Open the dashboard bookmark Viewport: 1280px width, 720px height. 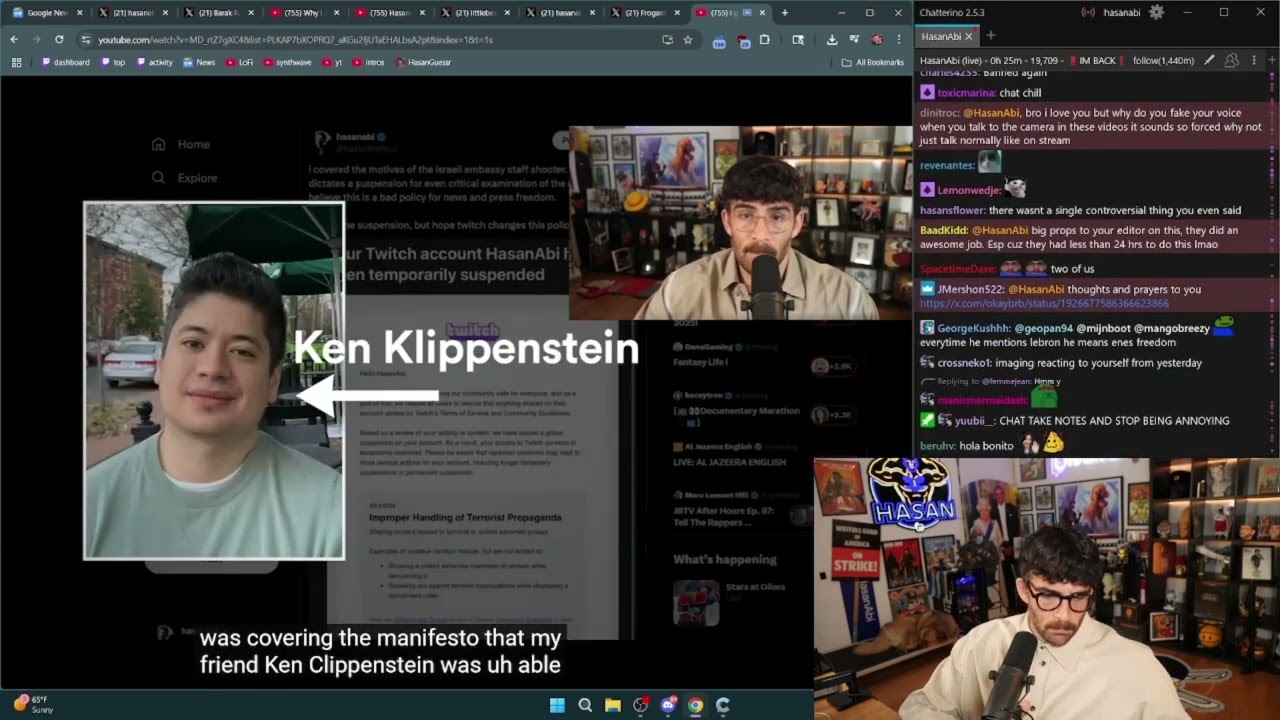(x=66, y=62)
